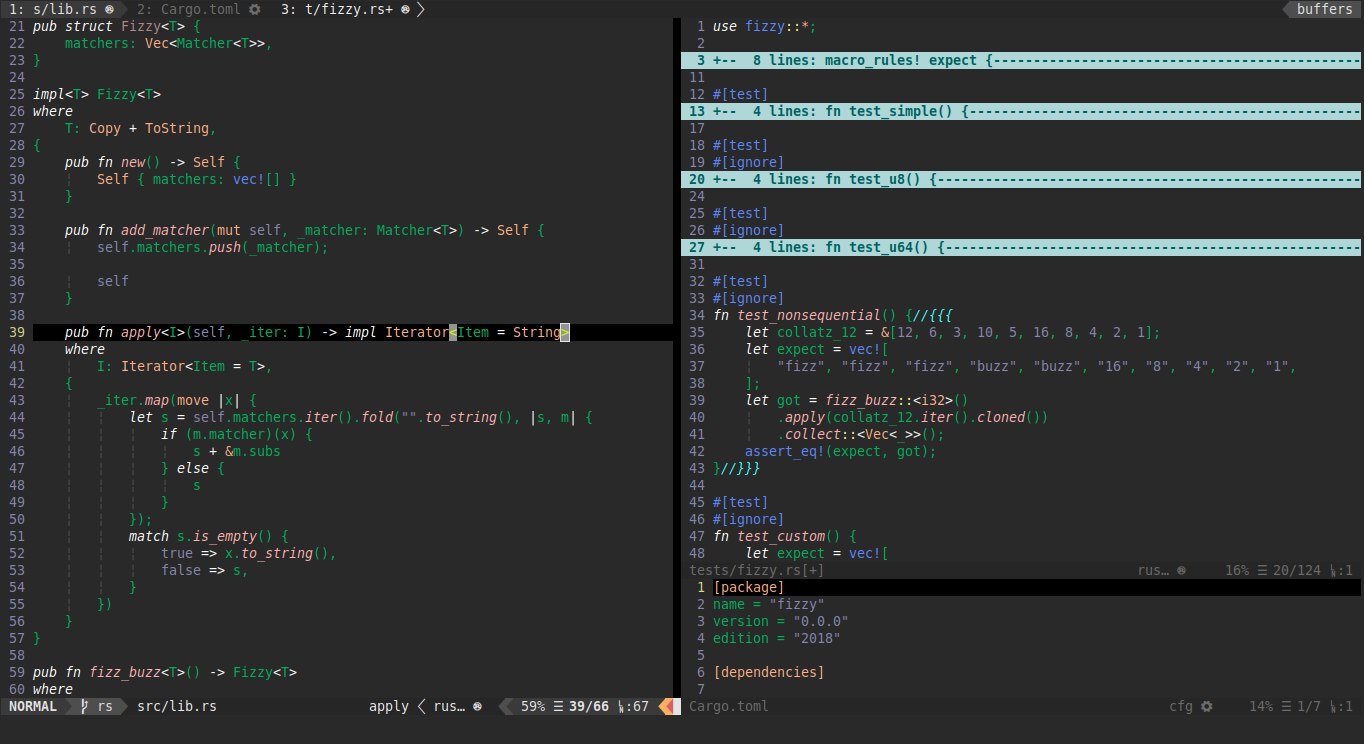Click the name = "fizzy" line
The image size is (1364, 744).
[769, 604]
